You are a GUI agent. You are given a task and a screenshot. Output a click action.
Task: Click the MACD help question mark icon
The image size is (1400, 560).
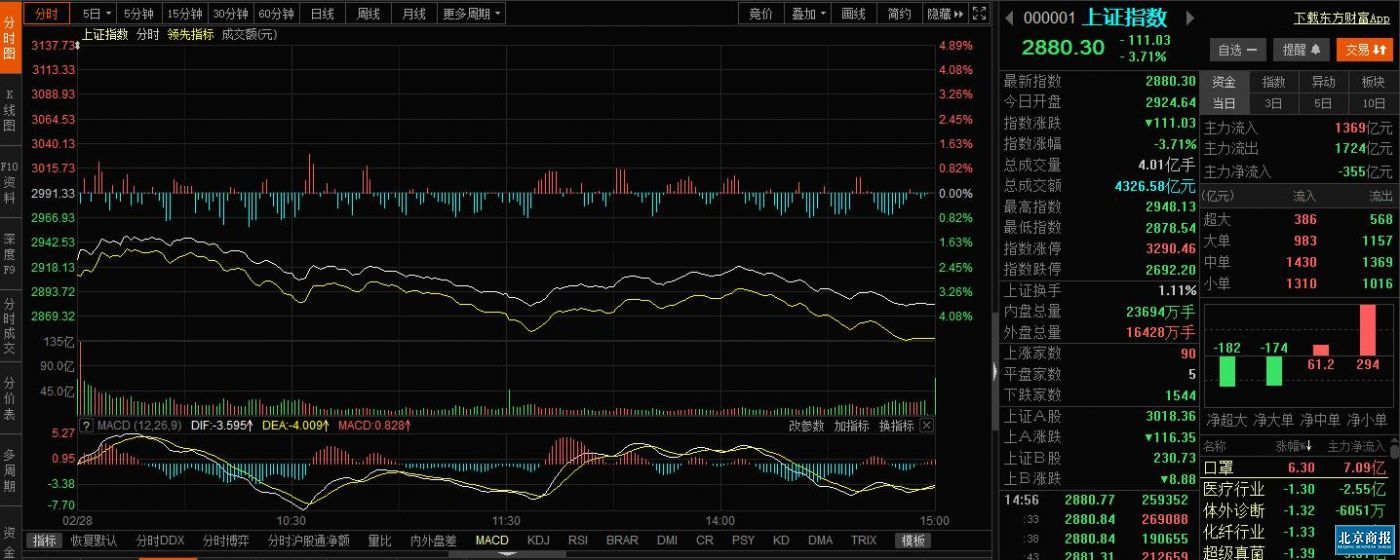click(86, 426)
